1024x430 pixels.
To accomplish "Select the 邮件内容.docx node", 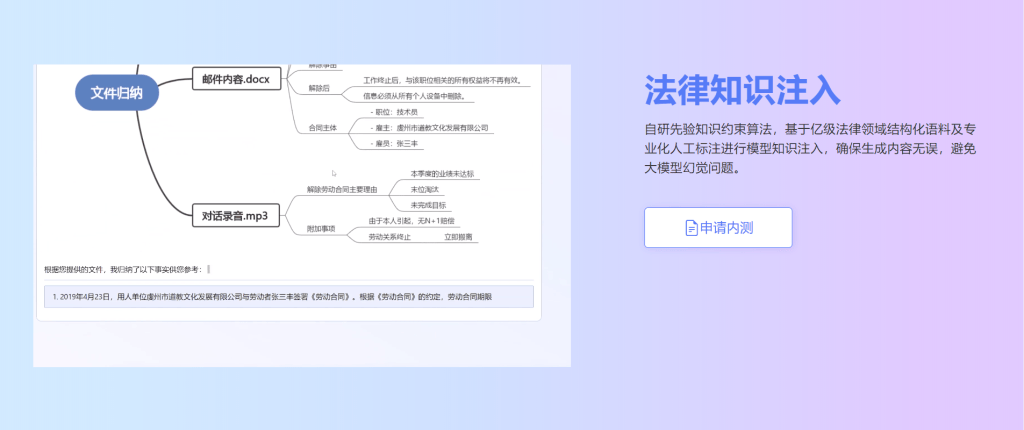I will (235, 79).
